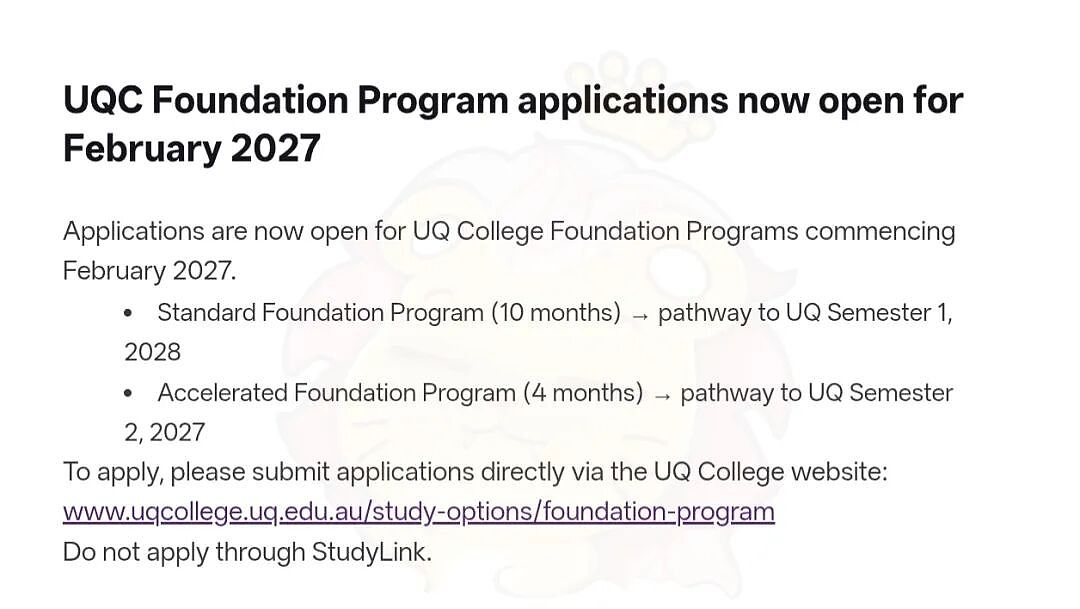
Task: Click 'Do not apply through StudyLink.' text
Action: (x=247, y=553)
